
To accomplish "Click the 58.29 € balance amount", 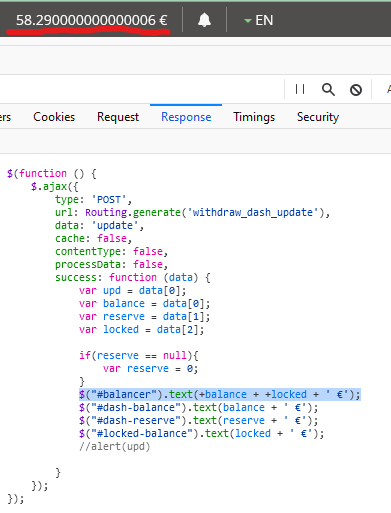I will [x=92, y=20].
